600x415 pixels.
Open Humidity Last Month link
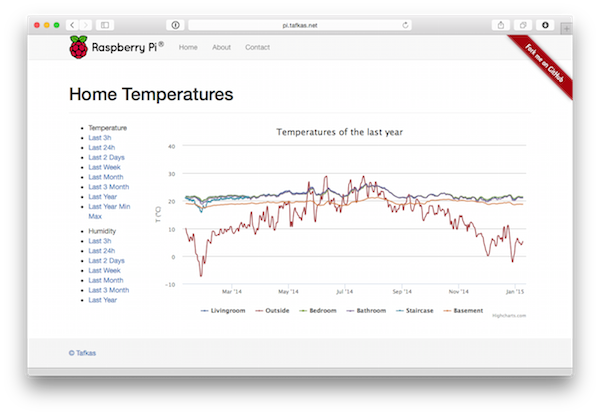tap(106, 280)
